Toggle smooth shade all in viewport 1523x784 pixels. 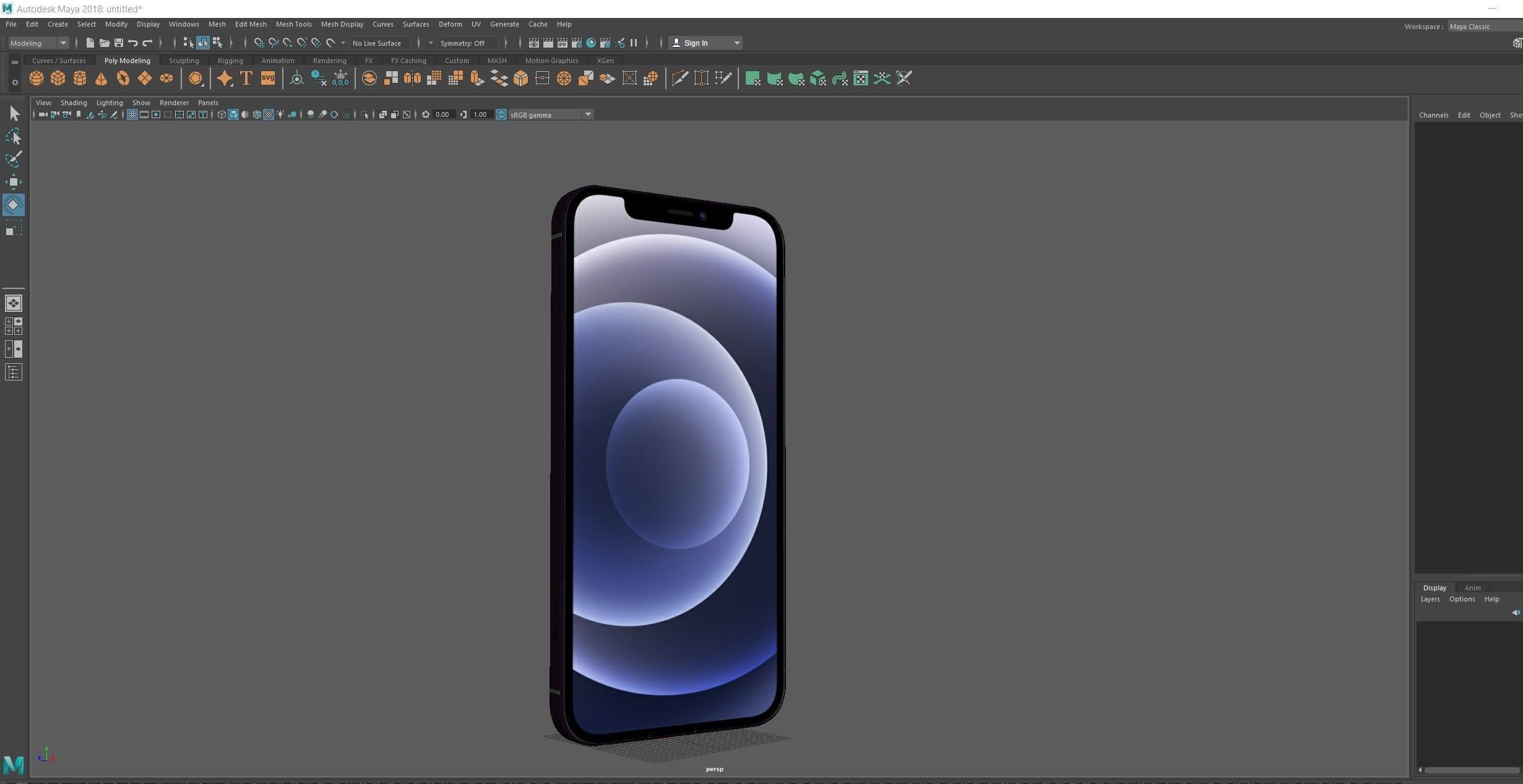coord(233,114)
